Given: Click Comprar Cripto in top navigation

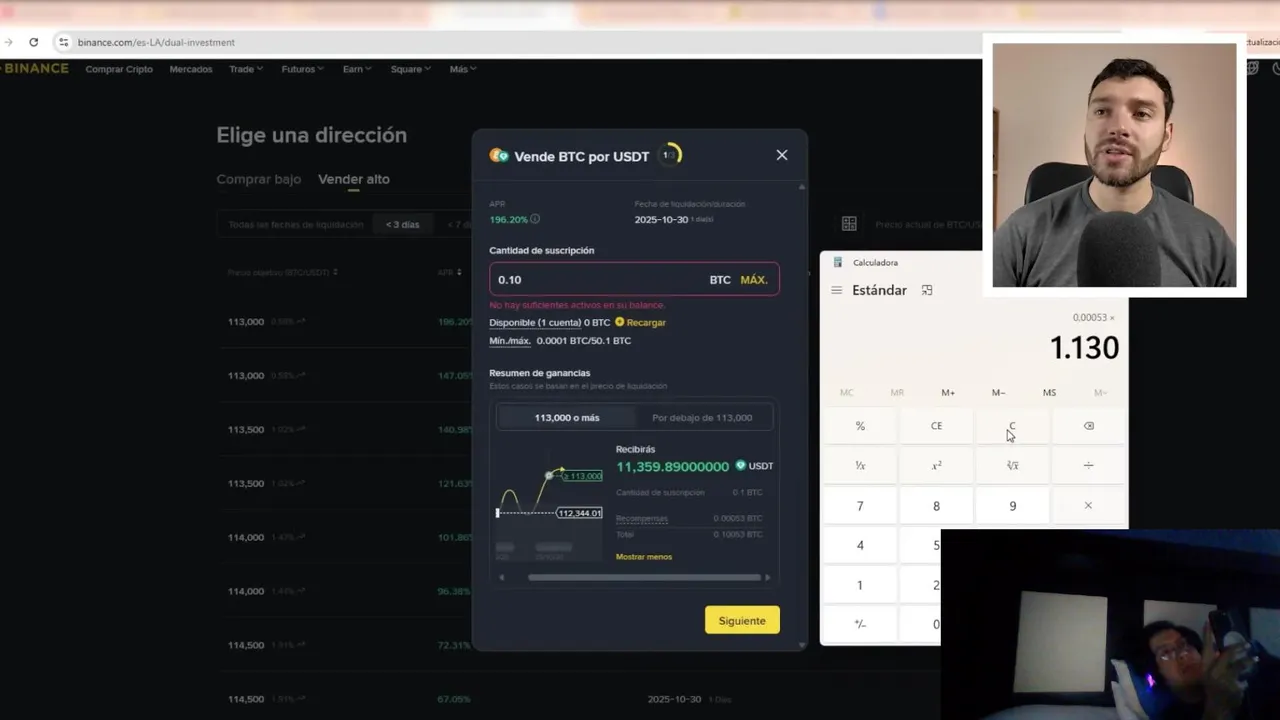Looking at the screenshot, I should 119,69.
